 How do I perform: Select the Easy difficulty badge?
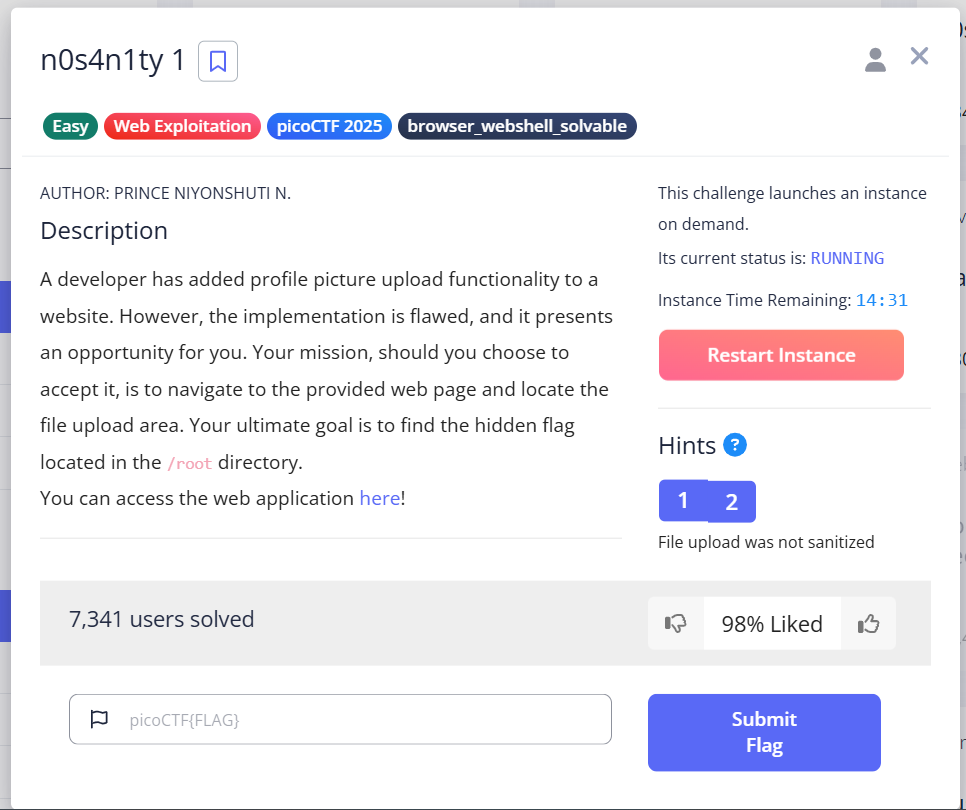tap(70, 126)
